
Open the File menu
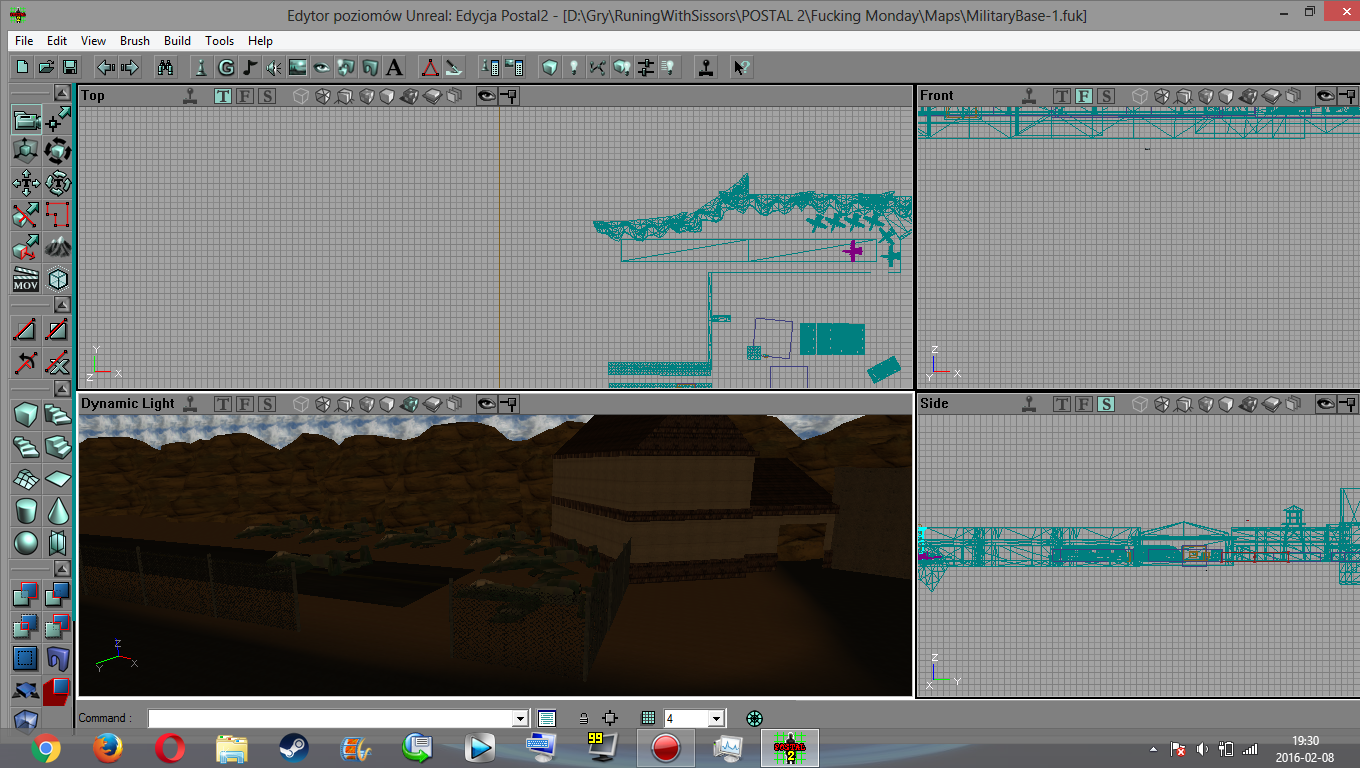click(24, 41)
